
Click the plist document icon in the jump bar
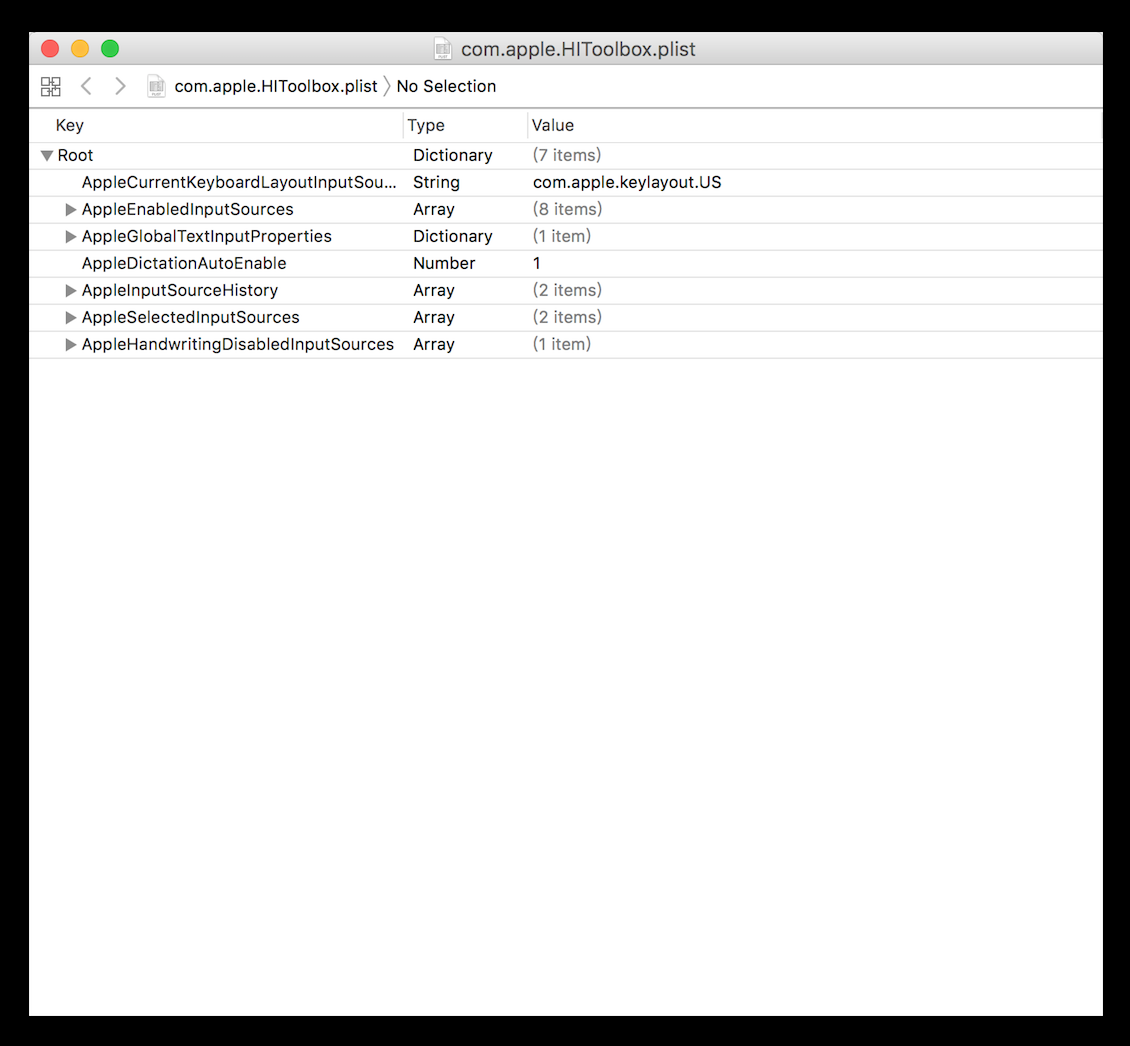click(156, 86)
